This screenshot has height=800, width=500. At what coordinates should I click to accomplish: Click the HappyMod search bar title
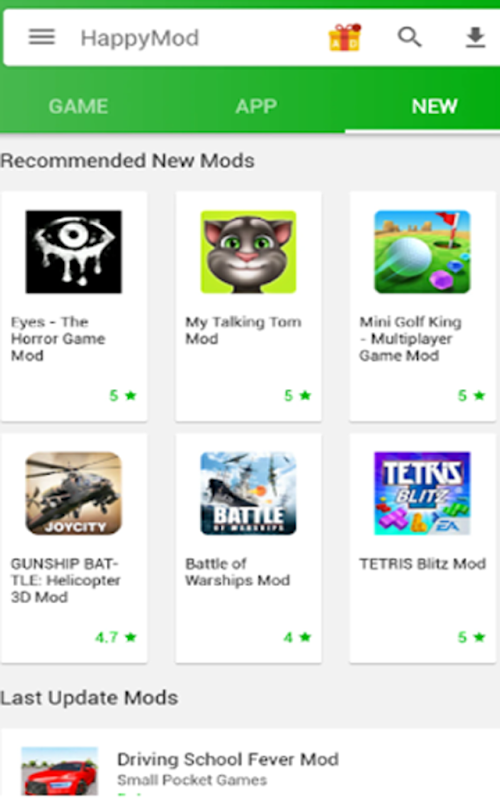140,38
